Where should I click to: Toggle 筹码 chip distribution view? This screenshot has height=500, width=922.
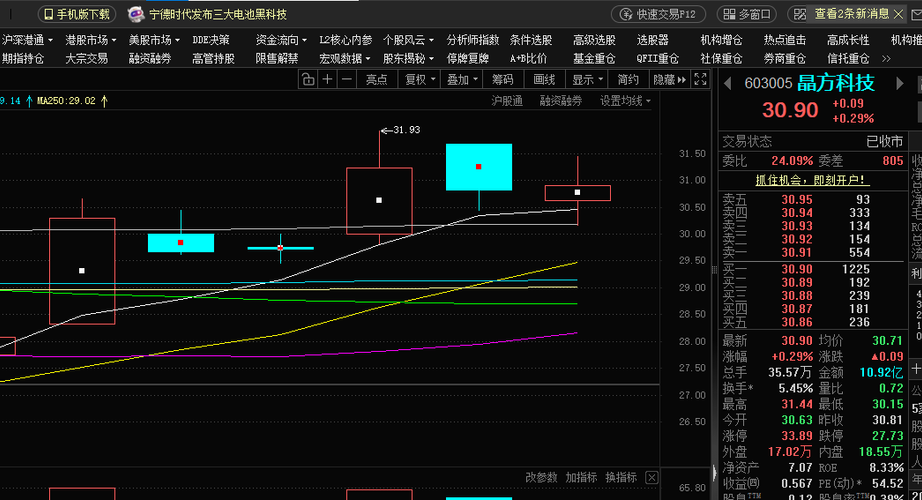click(503, 79)
